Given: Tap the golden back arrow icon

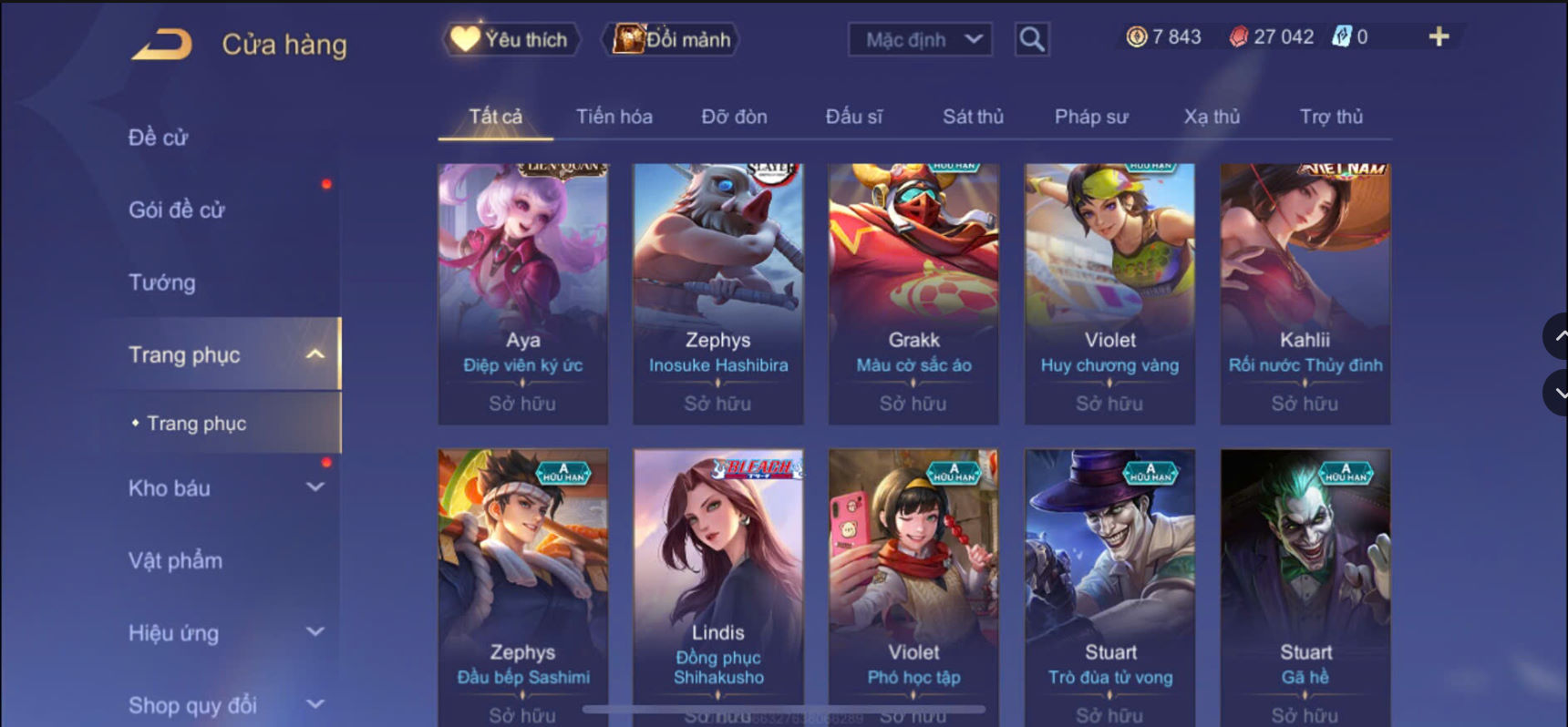Looking at the screenshot, I should point(162,45).
